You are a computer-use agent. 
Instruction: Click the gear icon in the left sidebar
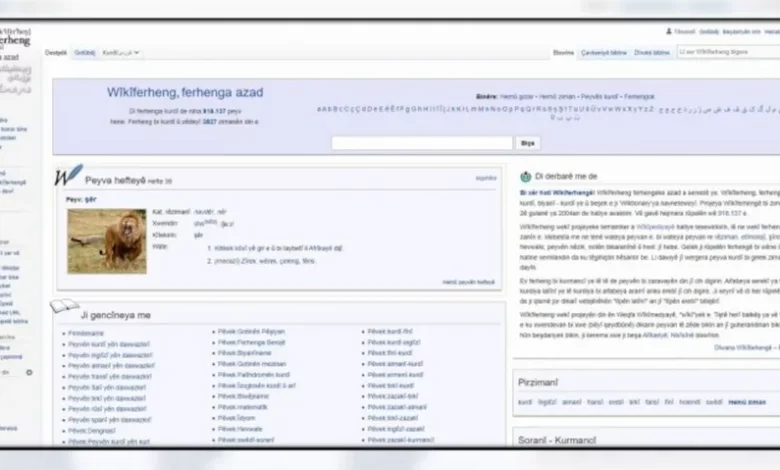(28, 372)
